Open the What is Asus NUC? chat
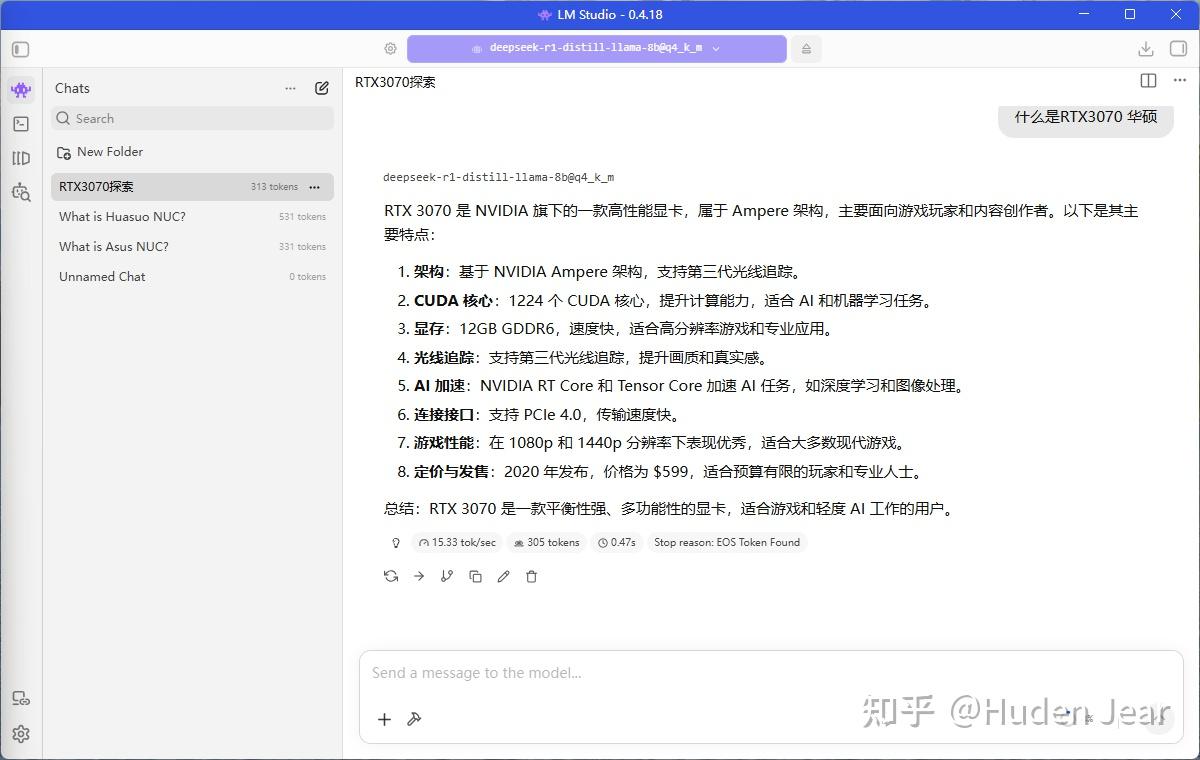The image size is (1200, 760). [x=192, y=247]
